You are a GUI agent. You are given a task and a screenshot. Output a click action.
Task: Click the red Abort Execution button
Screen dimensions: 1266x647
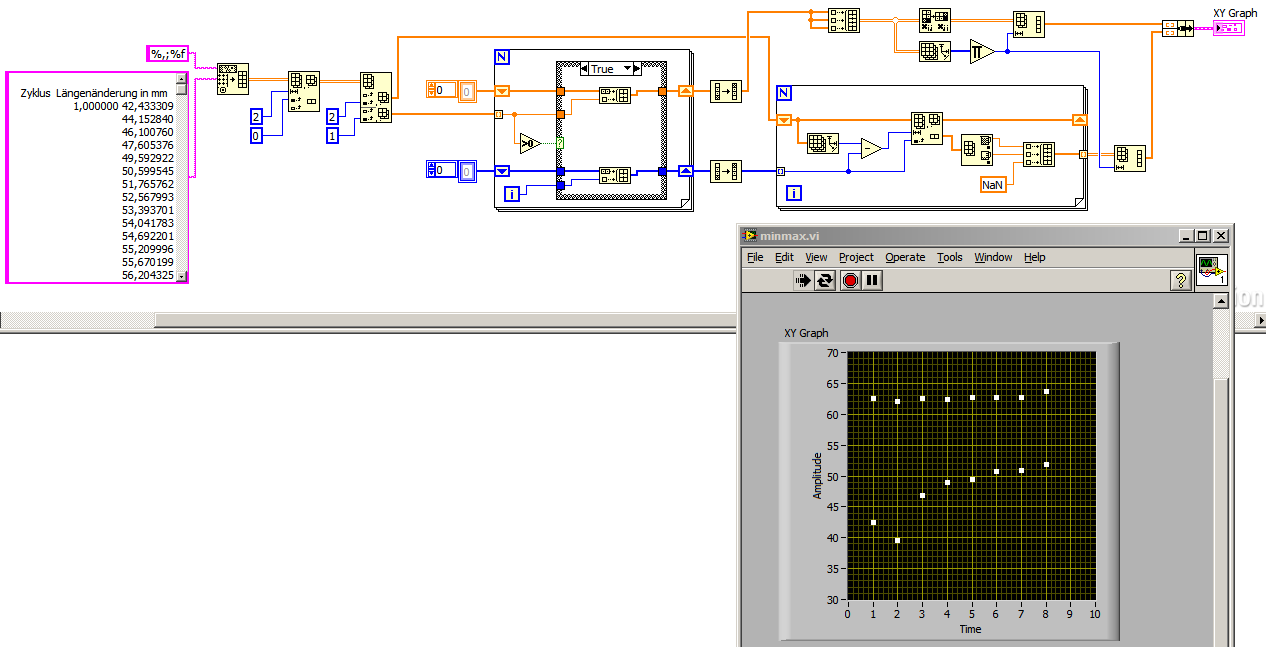pos(850,280)
